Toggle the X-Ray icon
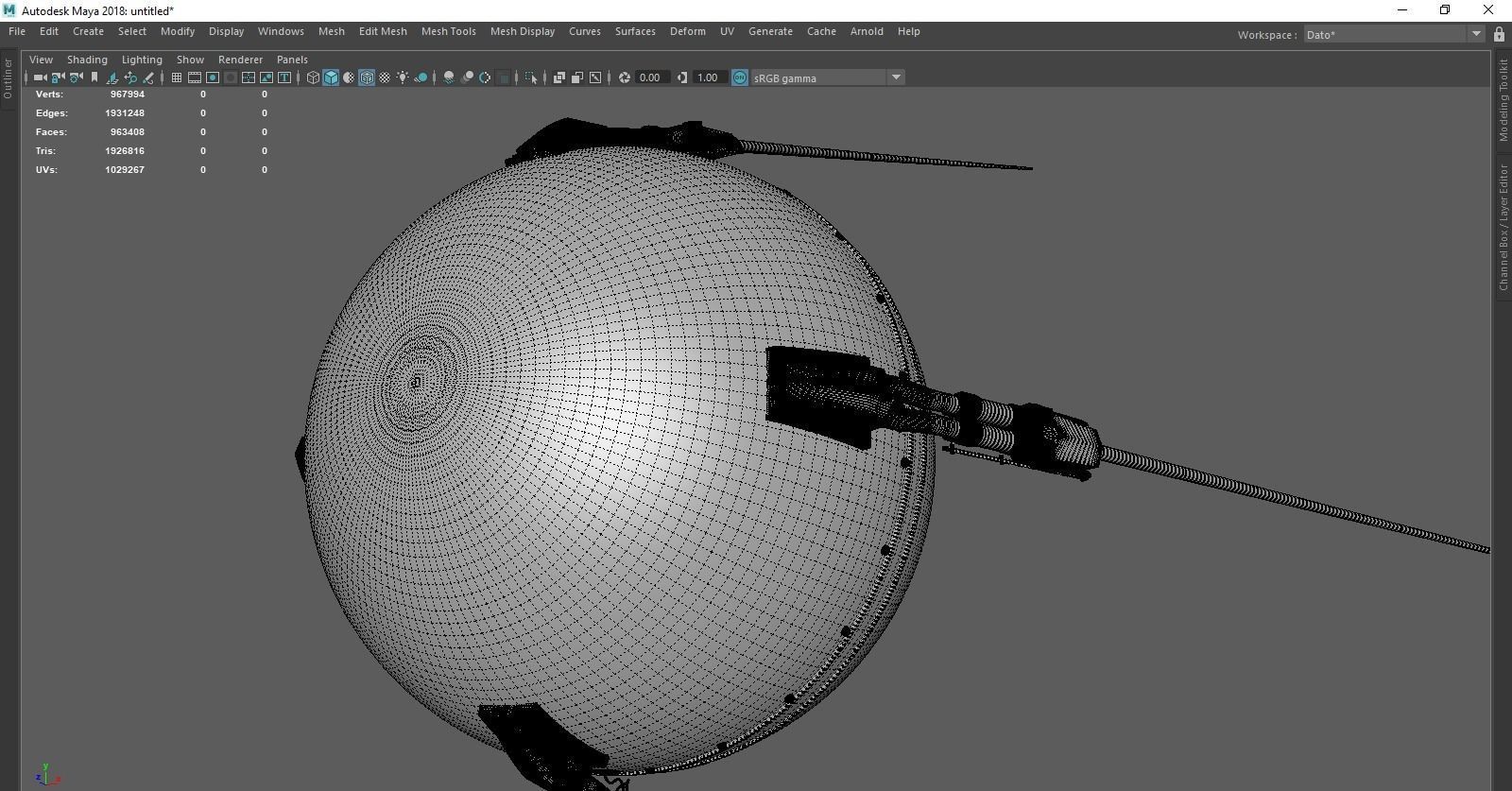 [559, 77]
